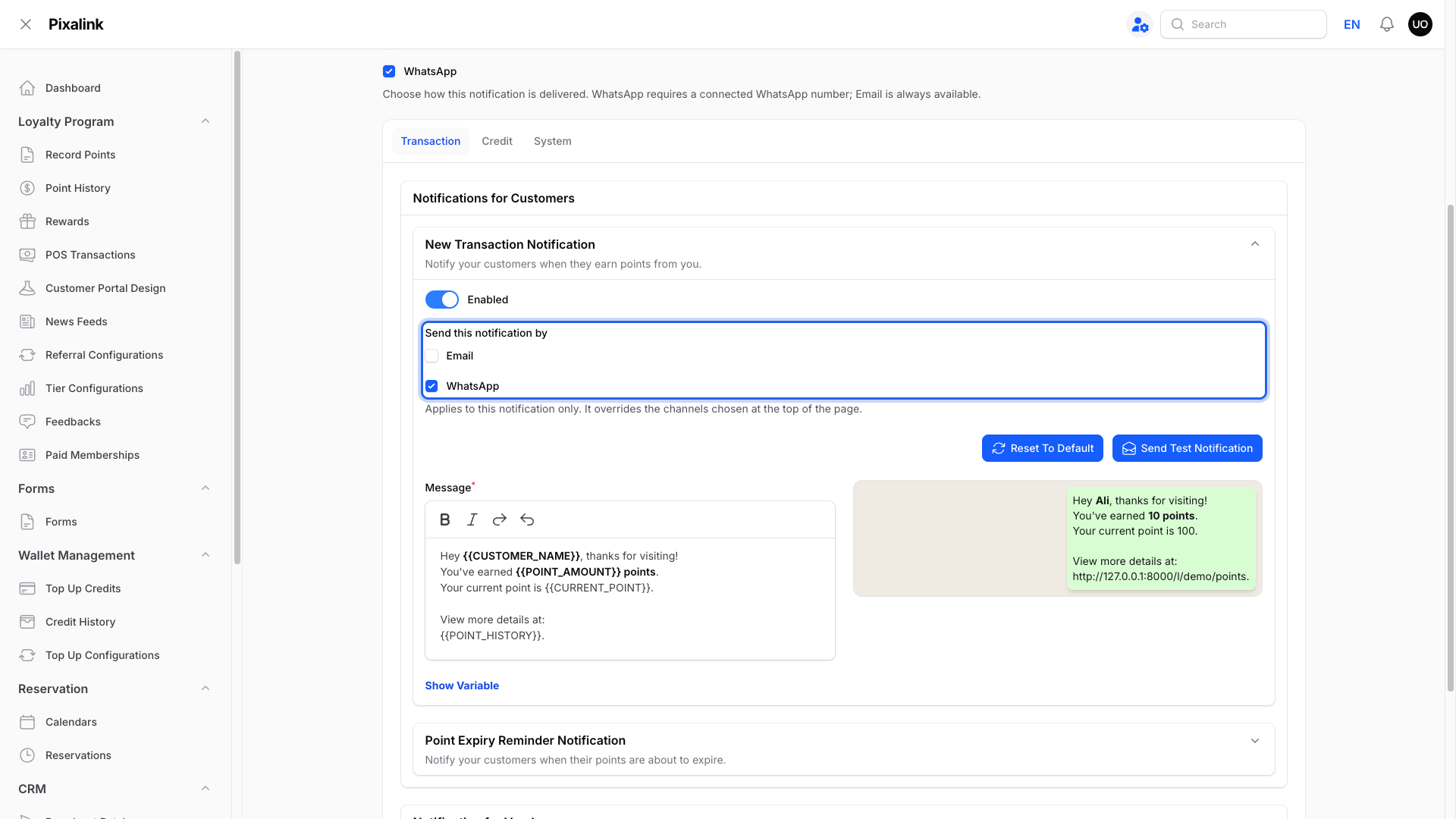Click the News Feeds newspaper icon

27,322
